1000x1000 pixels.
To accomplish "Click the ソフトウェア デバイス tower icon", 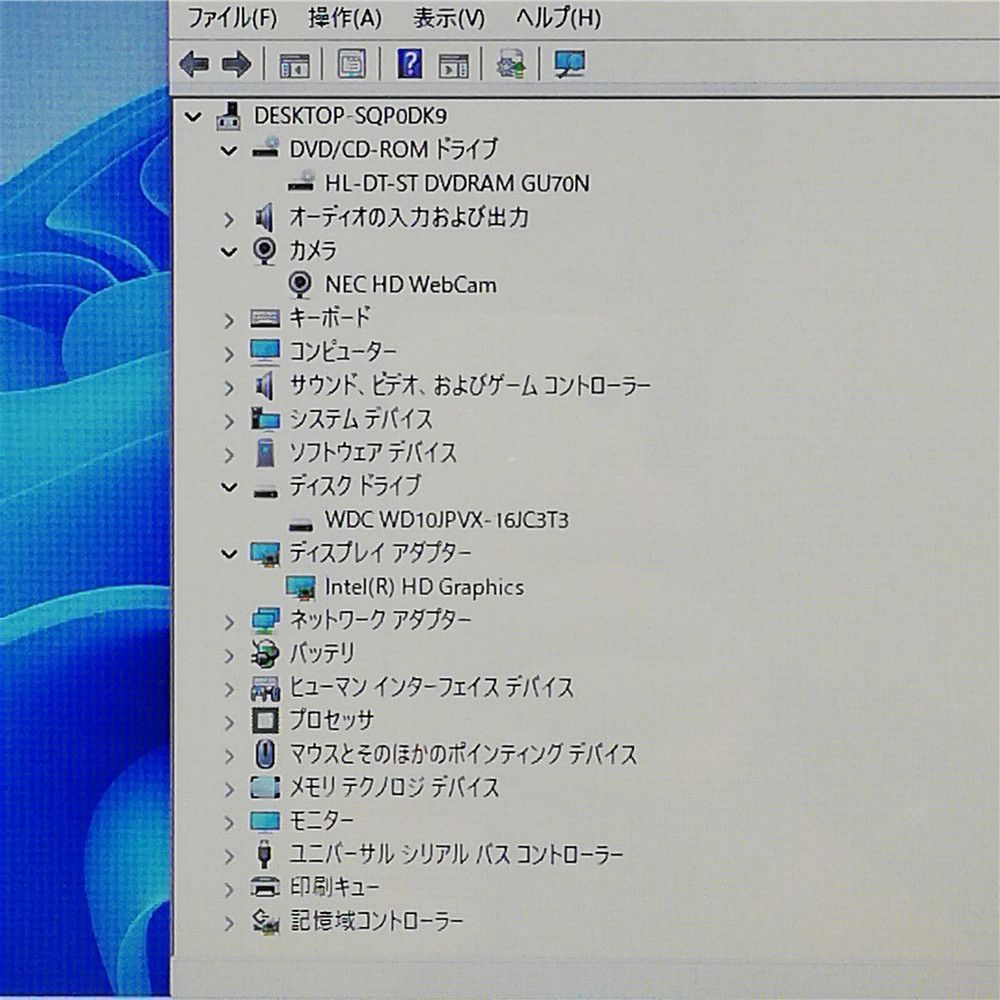I will tap(265, 453).
